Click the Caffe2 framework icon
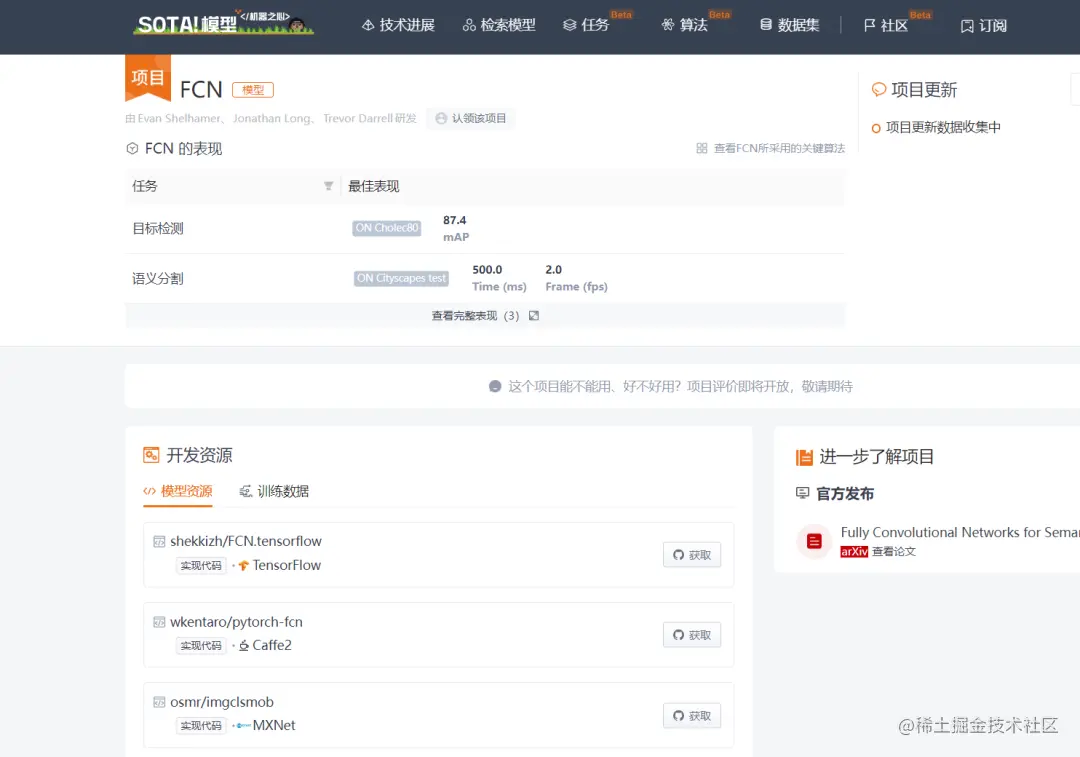This screenshot has height=757, width=1080. coord(242,645)
